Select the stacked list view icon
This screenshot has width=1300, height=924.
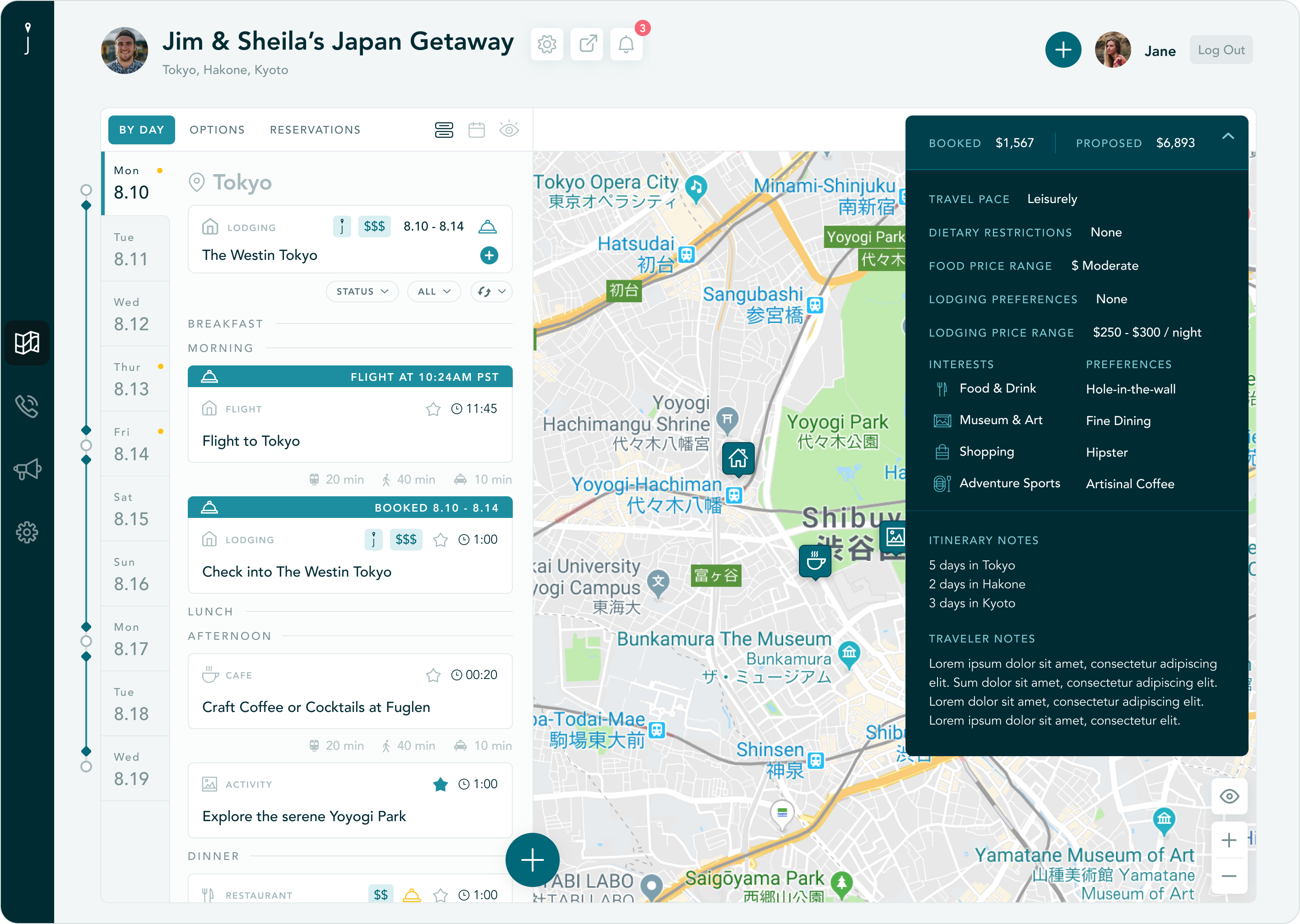(444, 130)
